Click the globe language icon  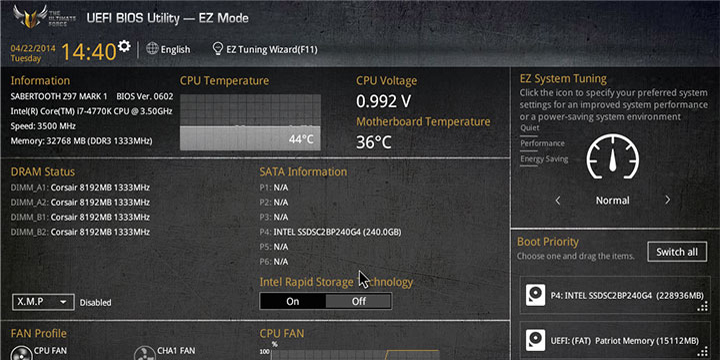[x=152, y=48]
